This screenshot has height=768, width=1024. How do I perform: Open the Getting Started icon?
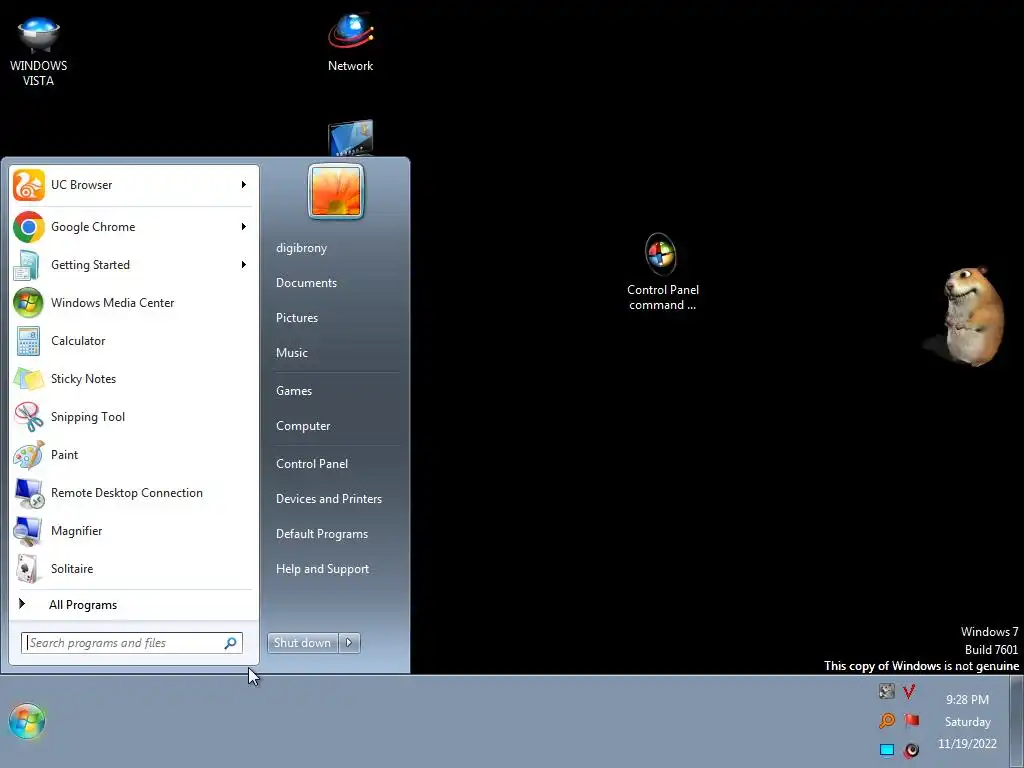click(x=29, y=264)
